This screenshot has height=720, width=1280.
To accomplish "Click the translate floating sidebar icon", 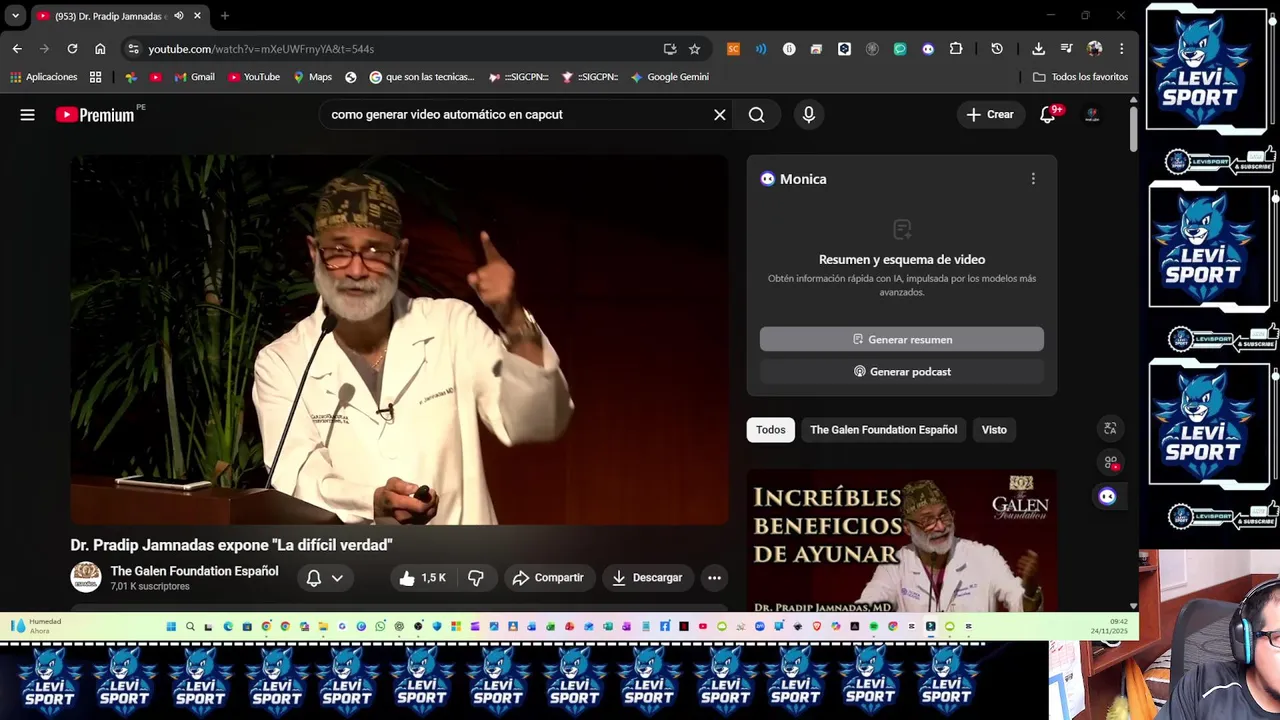I will [1110, 428].
